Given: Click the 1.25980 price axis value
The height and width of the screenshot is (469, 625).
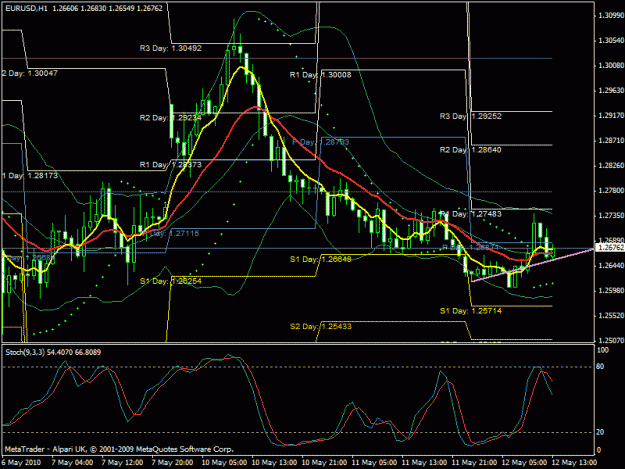Looking at the screenshot, I should point(611,290).
